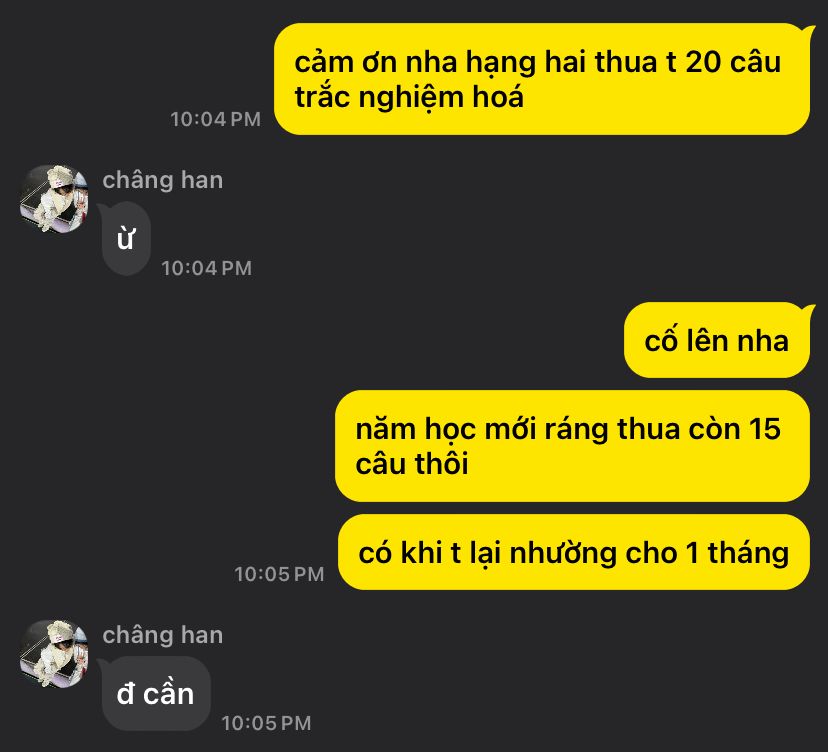Tap the gray 'ừ' message bubble

pos(126,239)
